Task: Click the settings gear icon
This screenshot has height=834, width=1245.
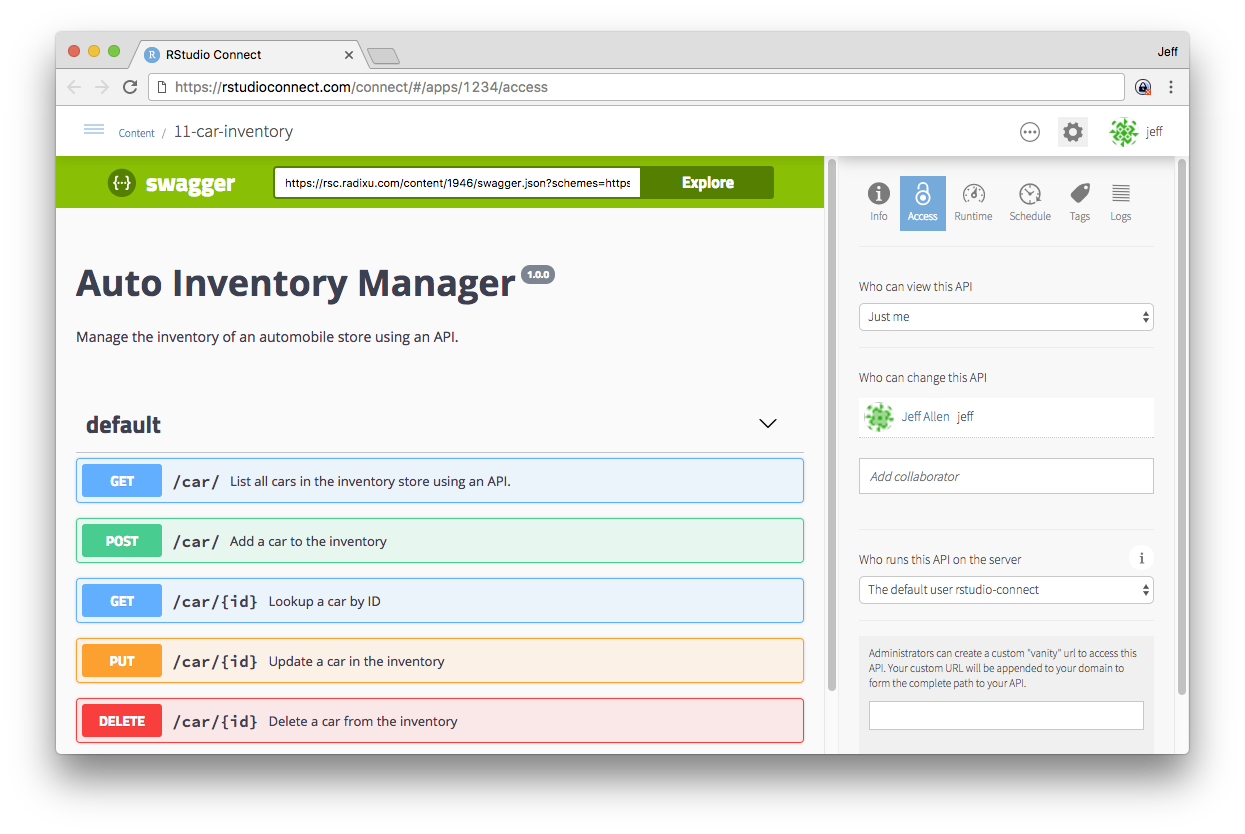Action: click(x=1072, y=132)
